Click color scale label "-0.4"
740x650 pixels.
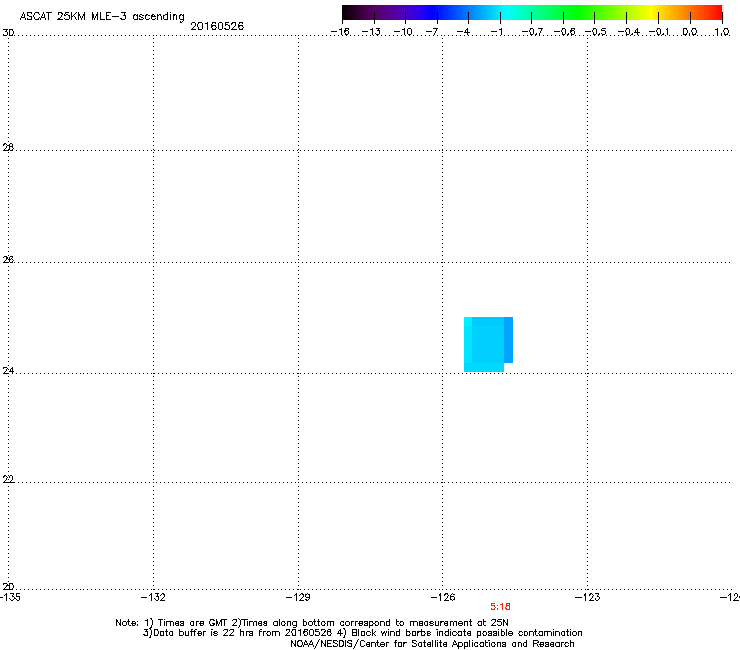click(629, 32)
